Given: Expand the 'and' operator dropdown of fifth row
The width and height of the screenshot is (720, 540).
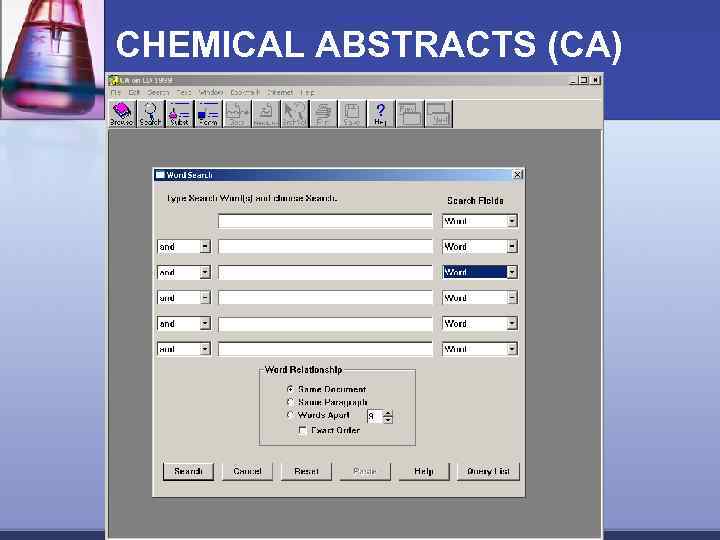Looking at the screenshot, I should click(x=205, y=323).
